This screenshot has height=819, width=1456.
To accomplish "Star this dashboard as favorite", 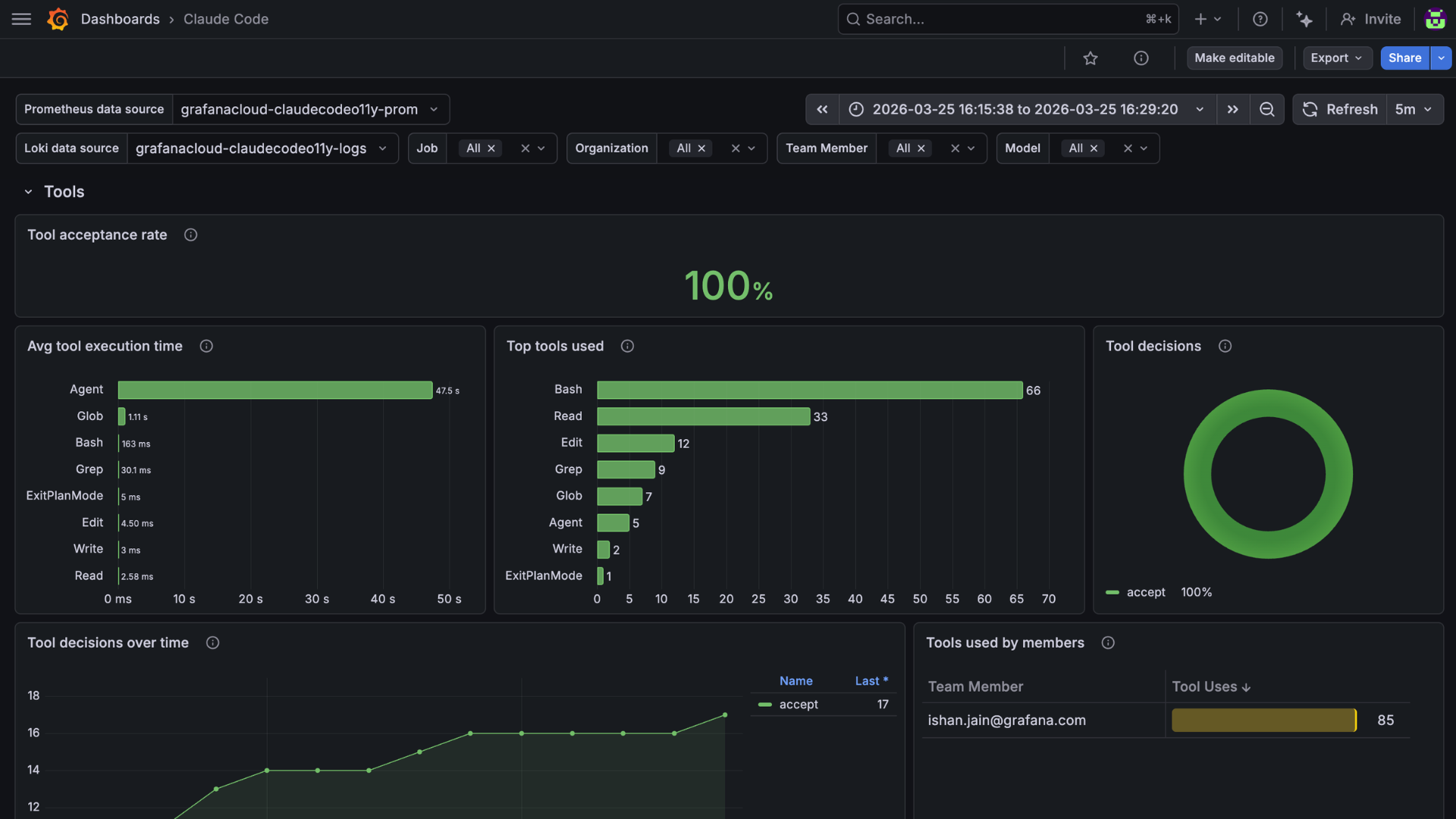I will pos(1090,58).
